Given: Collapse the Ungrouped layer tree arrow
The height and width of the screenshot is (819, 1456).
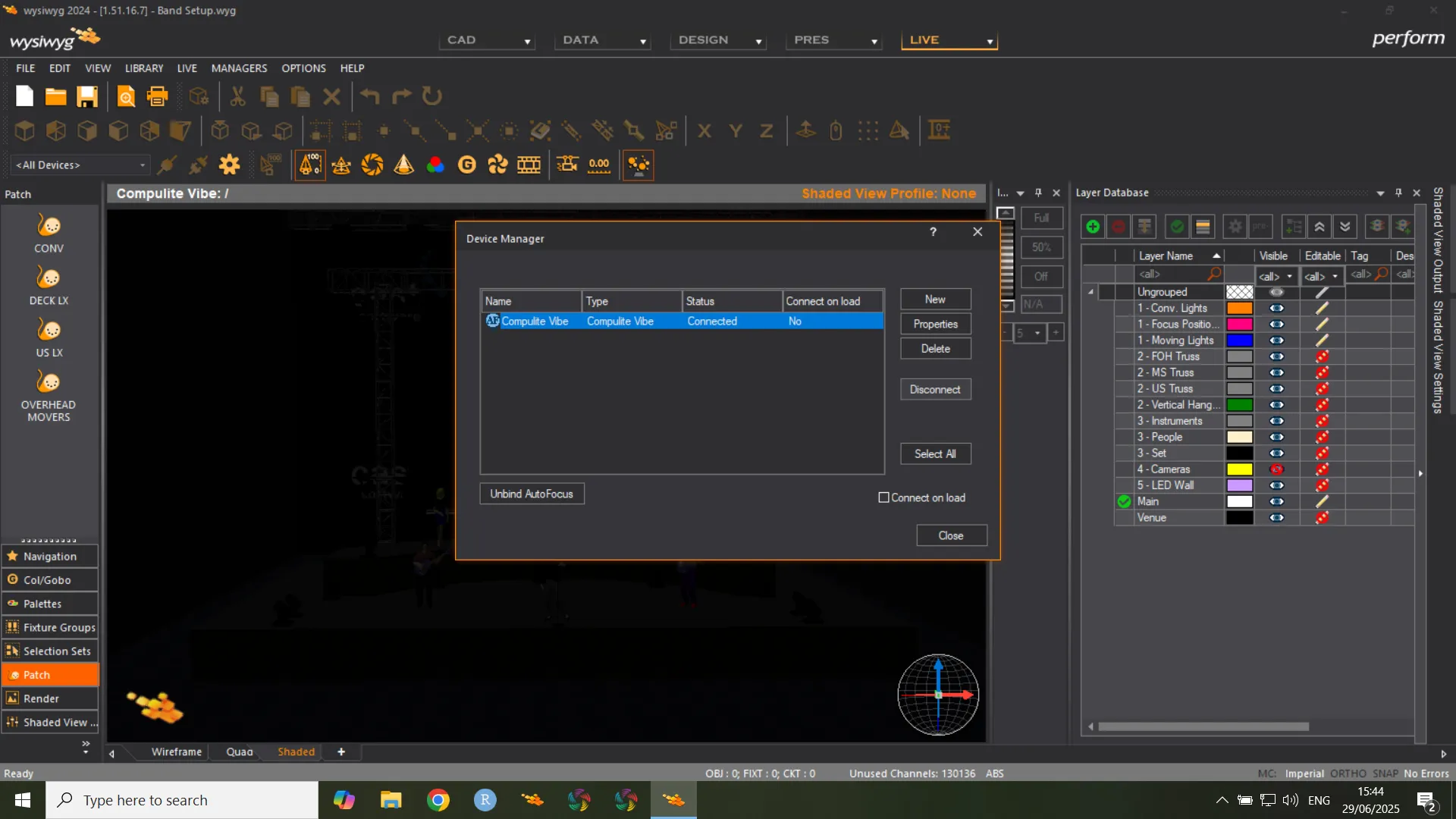Looking at the screenshot, I should point(1091,292).
